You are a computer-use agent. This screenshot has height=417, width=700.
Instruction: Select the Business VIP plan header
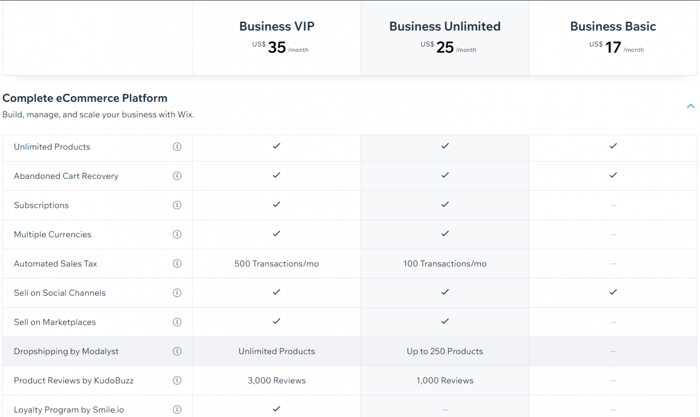coord(277,27)
